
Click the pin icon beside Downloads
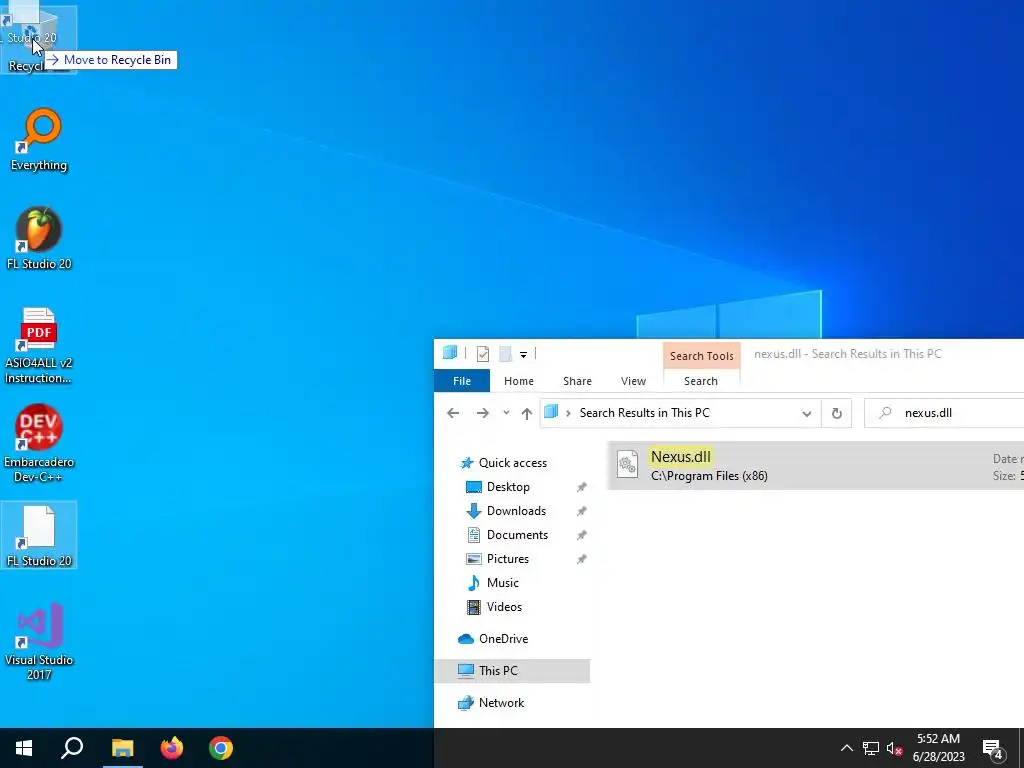click(581, 511)
